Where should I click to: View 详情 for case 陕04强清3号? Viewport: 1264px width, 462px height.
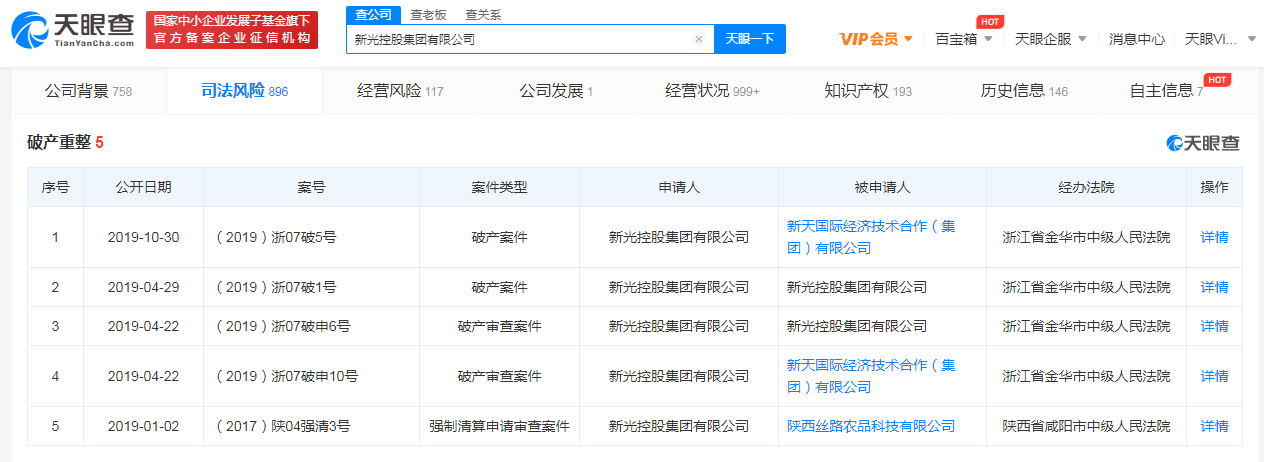[x=1214, y=426]
